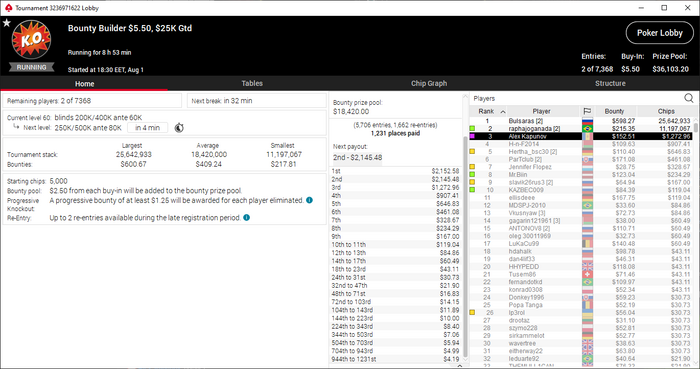
Task: Sort players by Player name column
Action: pos(542,111)
